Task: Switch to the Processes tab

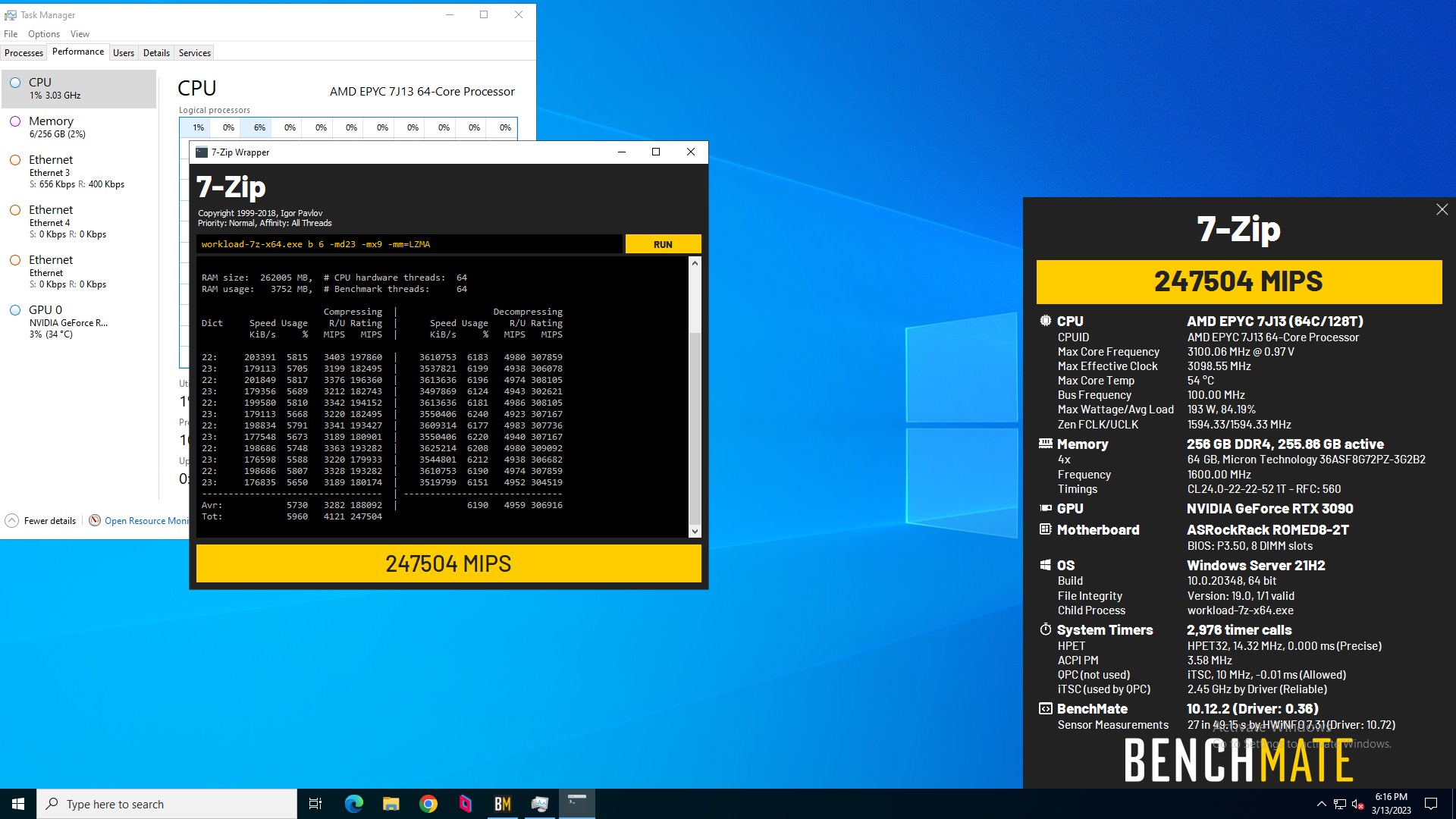Action: (24, 52)
